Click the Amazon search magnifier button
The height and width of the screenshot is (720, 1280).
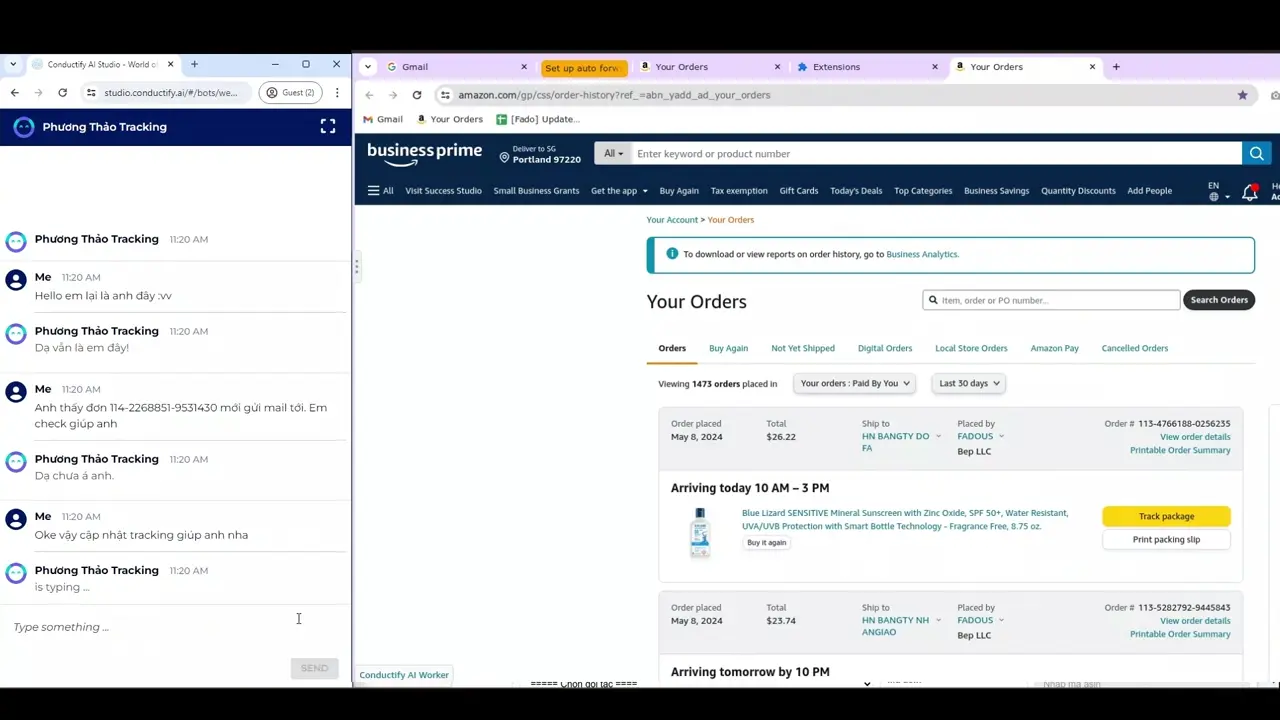(x=1256, y=154)
